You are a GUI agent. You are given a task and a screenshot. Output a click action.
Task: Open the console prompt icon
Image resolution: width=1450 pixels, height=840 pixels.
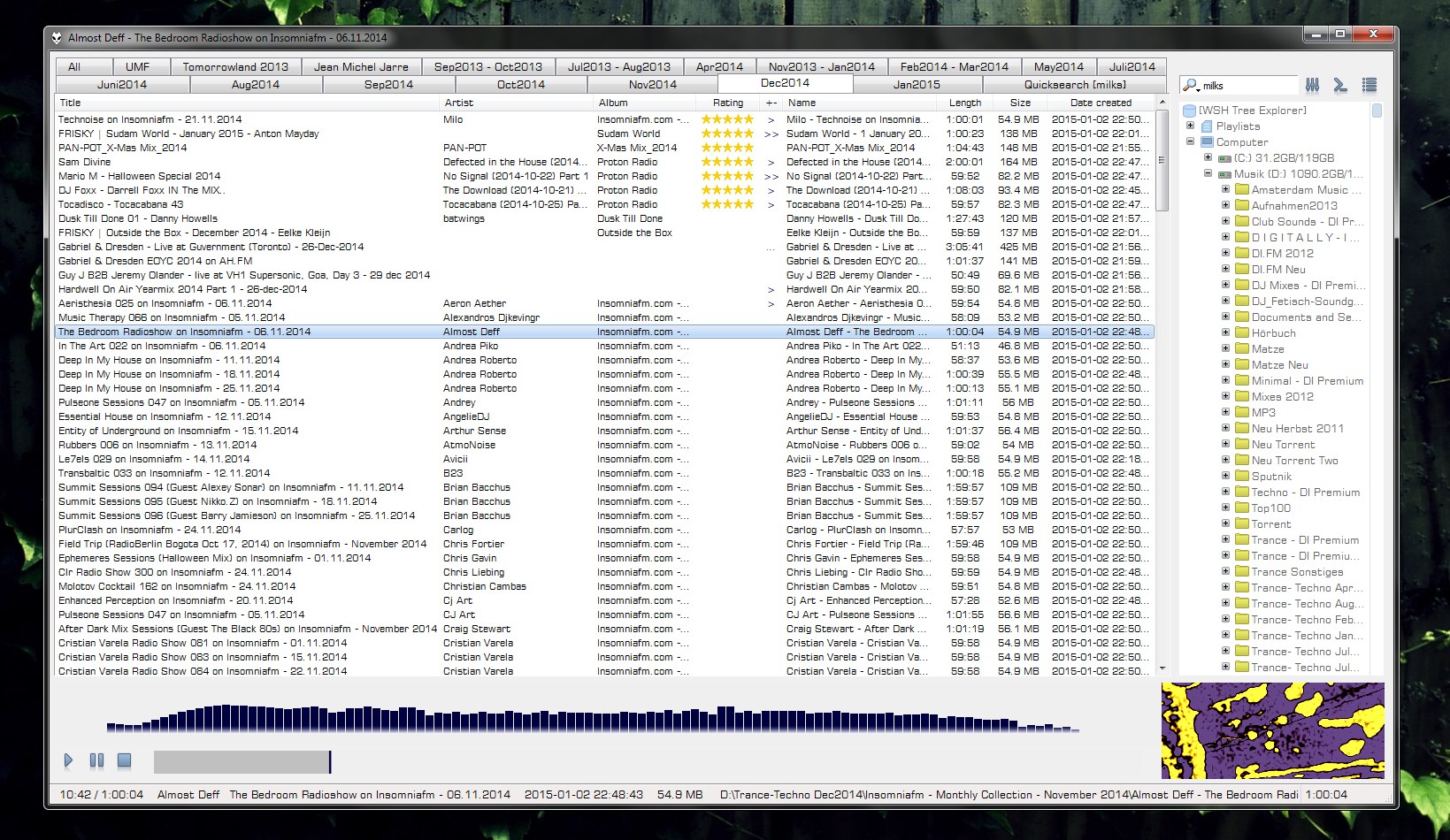pos(1340,85)
